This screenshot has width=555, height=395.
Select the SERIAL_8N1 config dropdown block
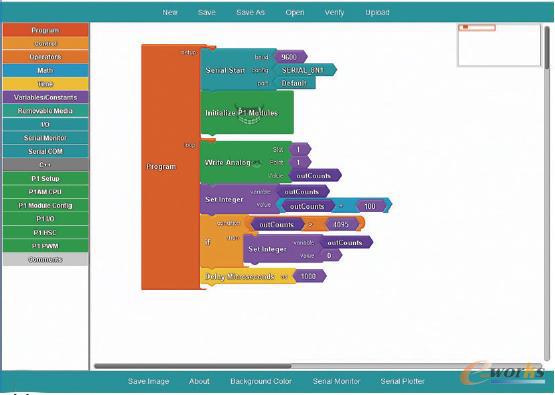pyautogui.click(x=305, y=70)
